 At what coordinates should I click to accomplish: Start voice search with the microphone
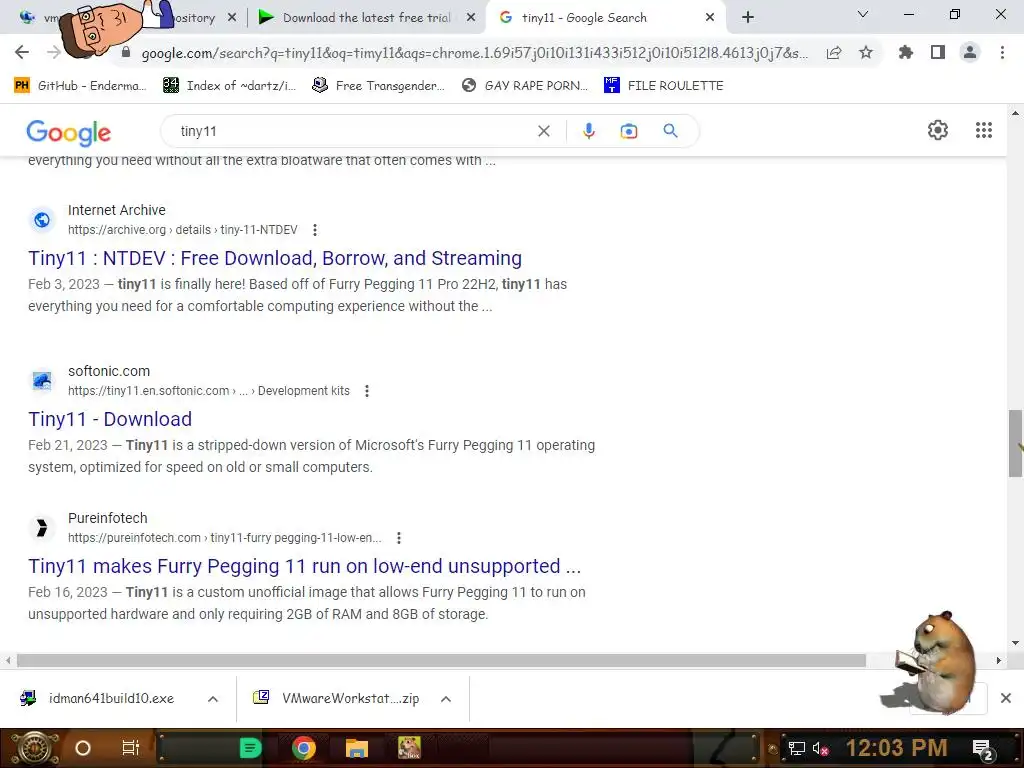pyautogui.click(x=588, y=131)
